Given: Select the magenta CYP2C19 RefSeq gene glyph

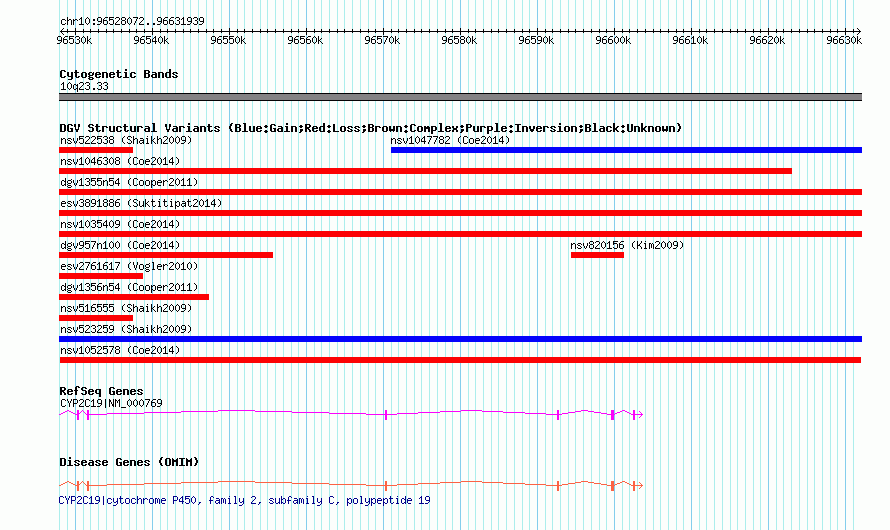Looking at the screenshot, I should 351,414.
